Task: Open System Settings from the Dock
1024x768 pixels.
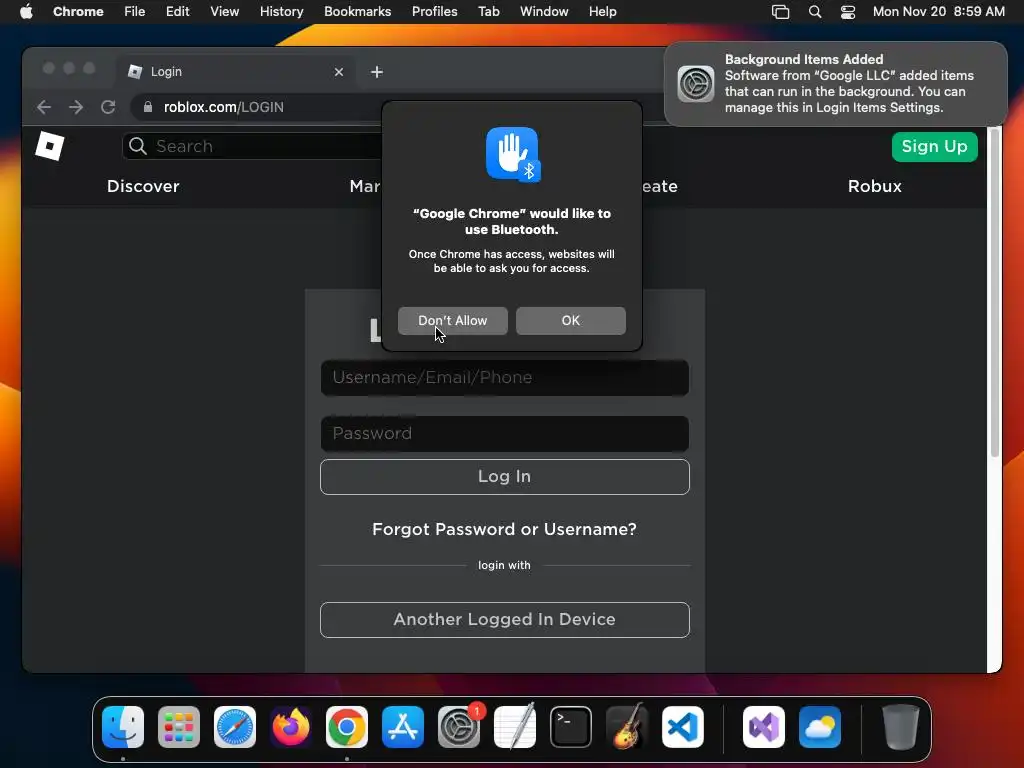Action: coord(459,727)
